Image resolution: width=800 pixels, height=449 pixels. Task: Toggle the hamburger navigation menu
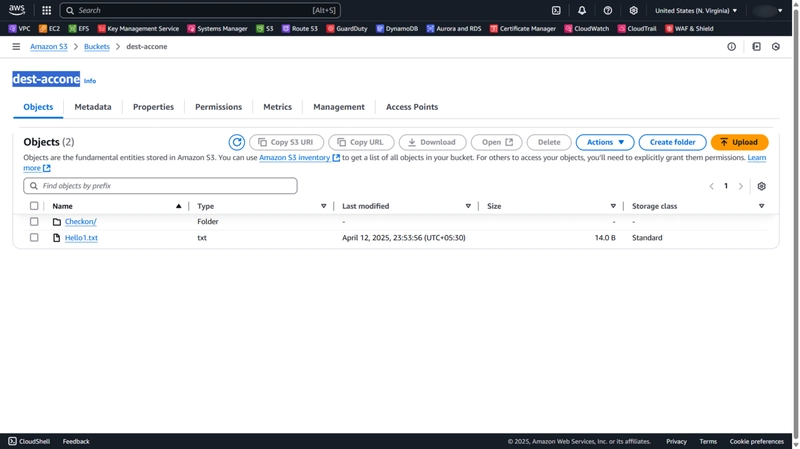(x=16, y=46)
